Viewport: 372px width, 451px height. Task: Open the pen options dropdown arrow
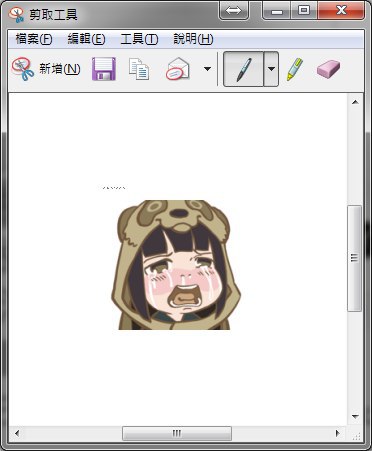coord(271,69)
